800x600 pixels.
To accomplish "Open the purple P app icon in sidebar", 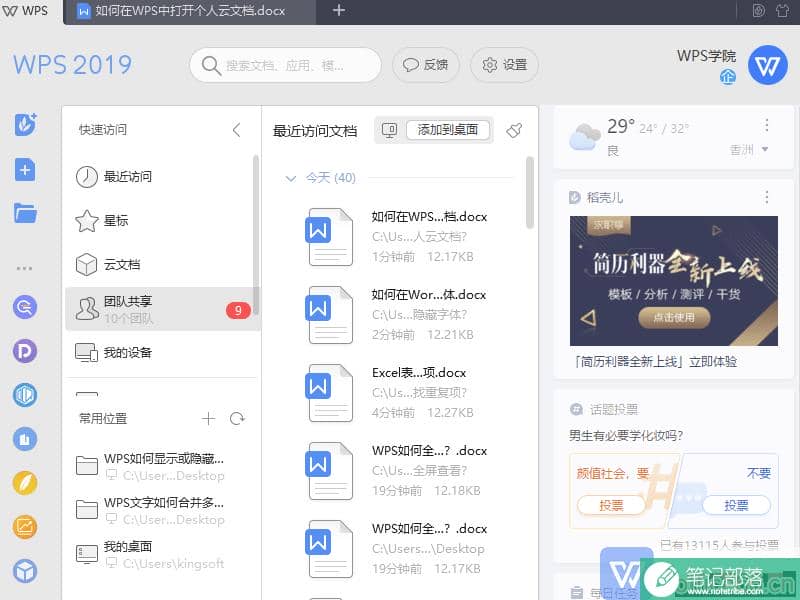I will 25,351.
